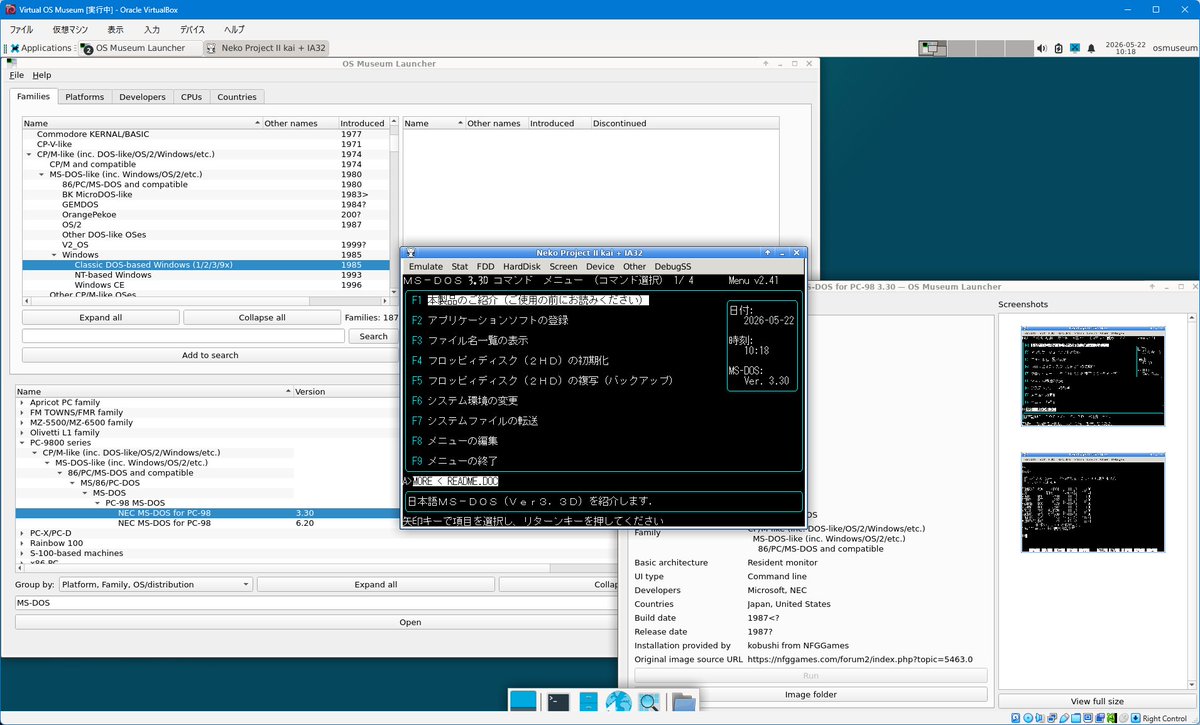The height and width of the screenshot is (725, 1200).
Task: Click the Right Control host key indicator
Action: pos(1164,718)
